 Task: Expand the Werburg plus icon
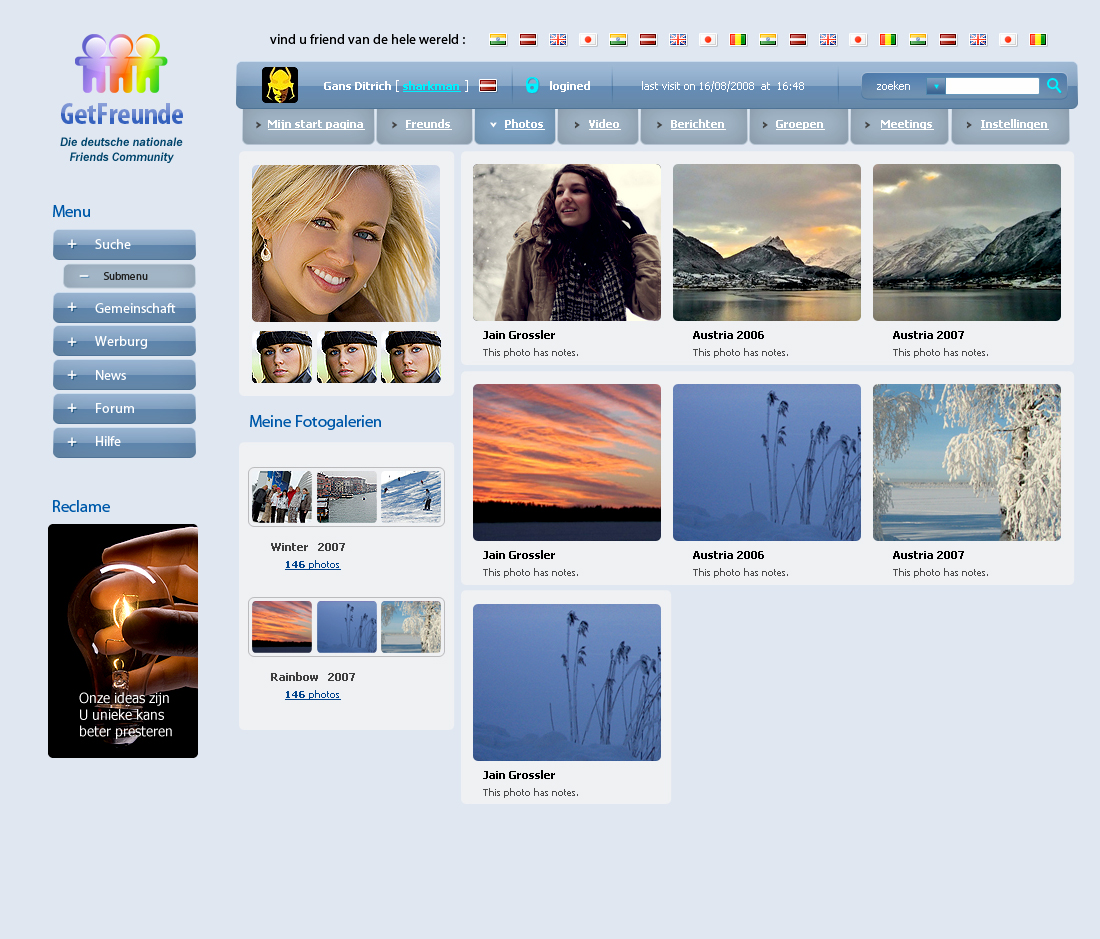[72, 342]
